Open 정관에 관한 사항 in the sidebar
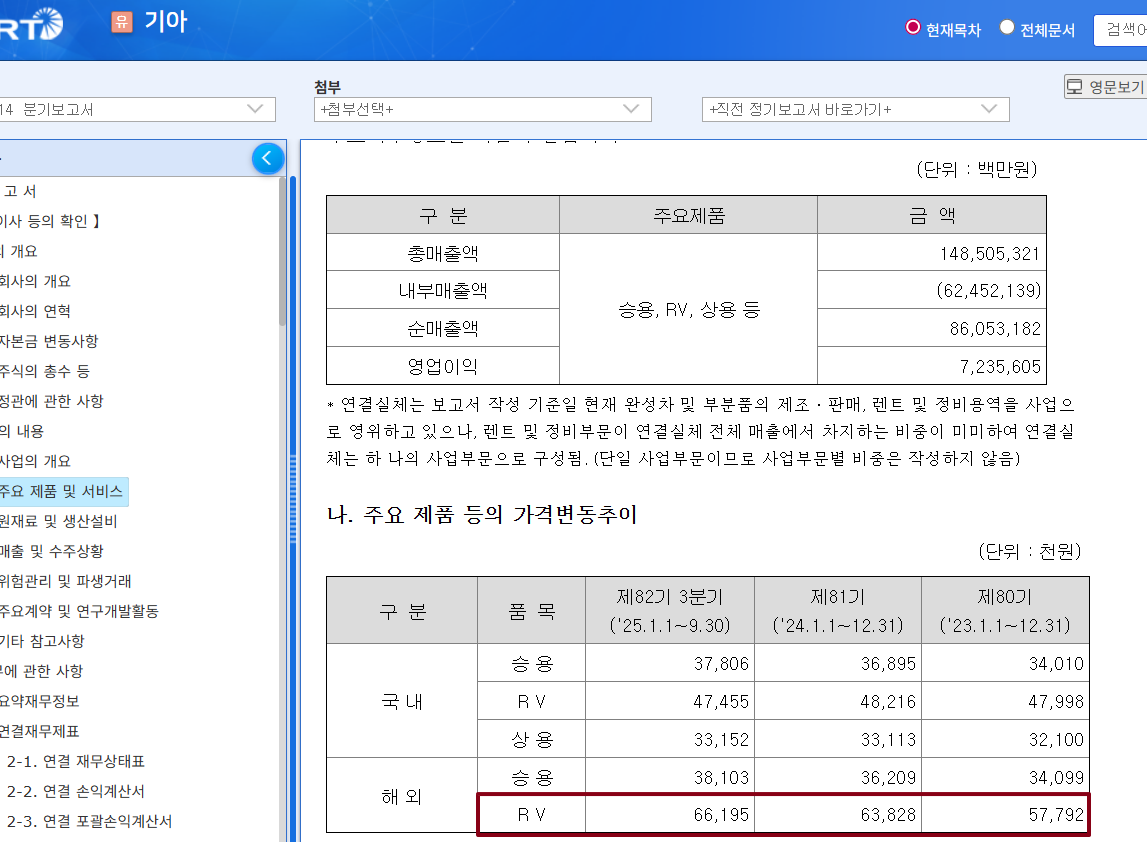1147x842 pixels. click(x=52, y=401)
